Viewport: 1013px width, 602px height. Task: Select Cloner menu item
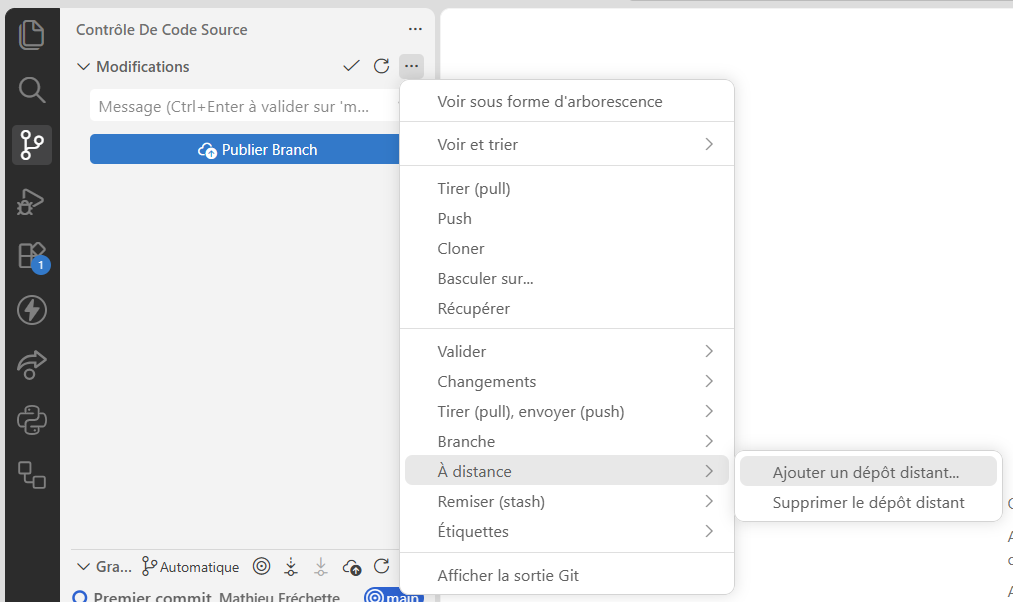[567, 249]
